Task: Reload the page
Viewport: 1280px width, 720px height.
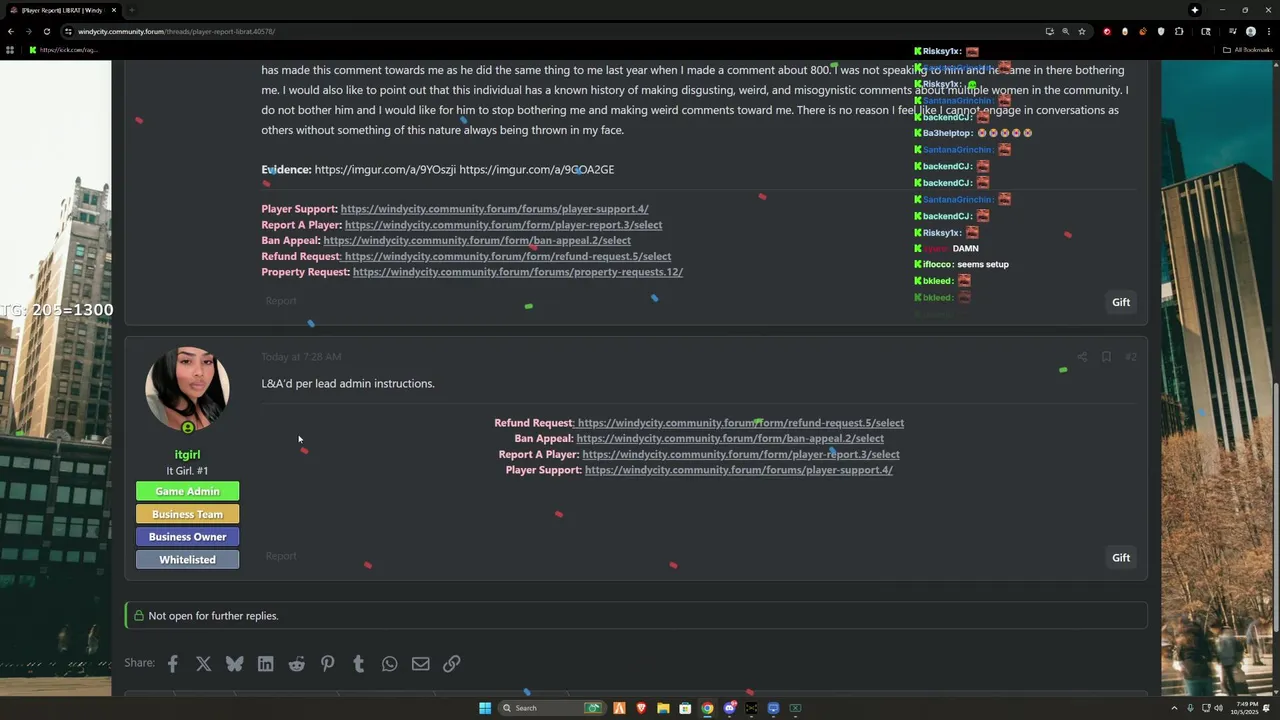Action: (46, 31)
